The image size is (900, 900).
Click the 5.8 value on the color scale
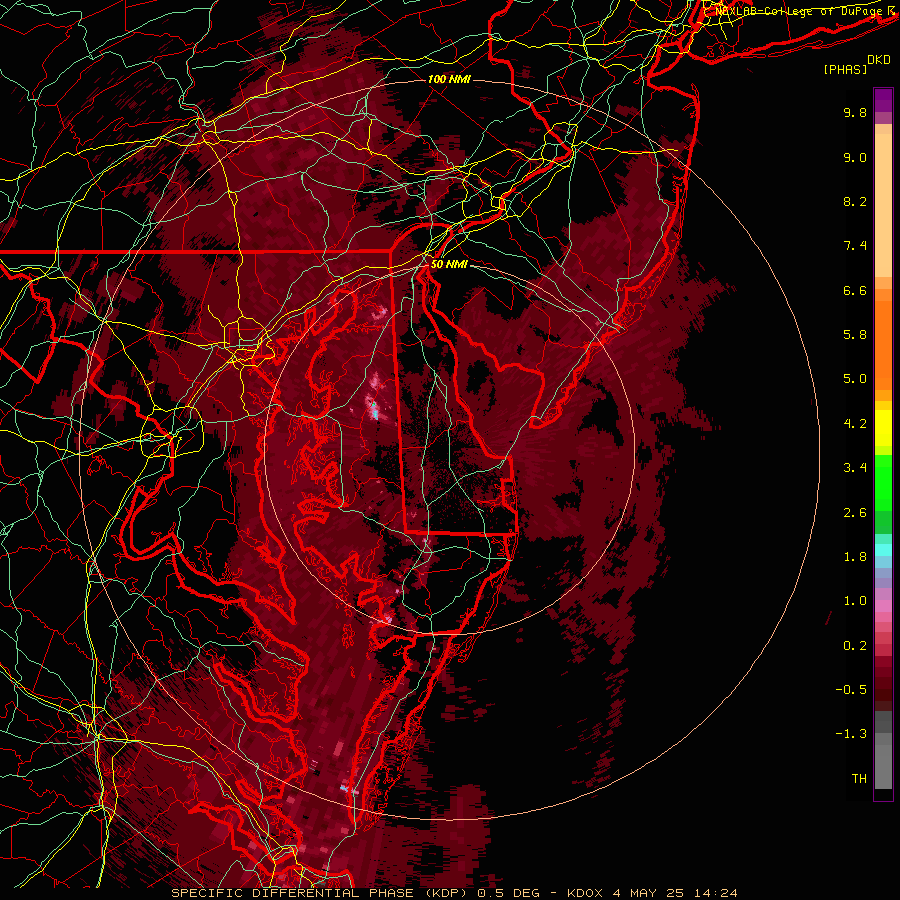(x=855, y=335)
